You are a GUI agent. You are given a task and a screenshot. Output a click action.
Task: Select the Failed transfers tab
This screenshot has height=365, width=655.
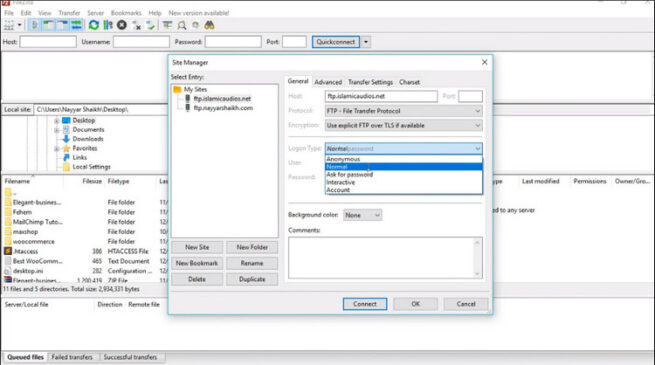(x=72, y=357)
